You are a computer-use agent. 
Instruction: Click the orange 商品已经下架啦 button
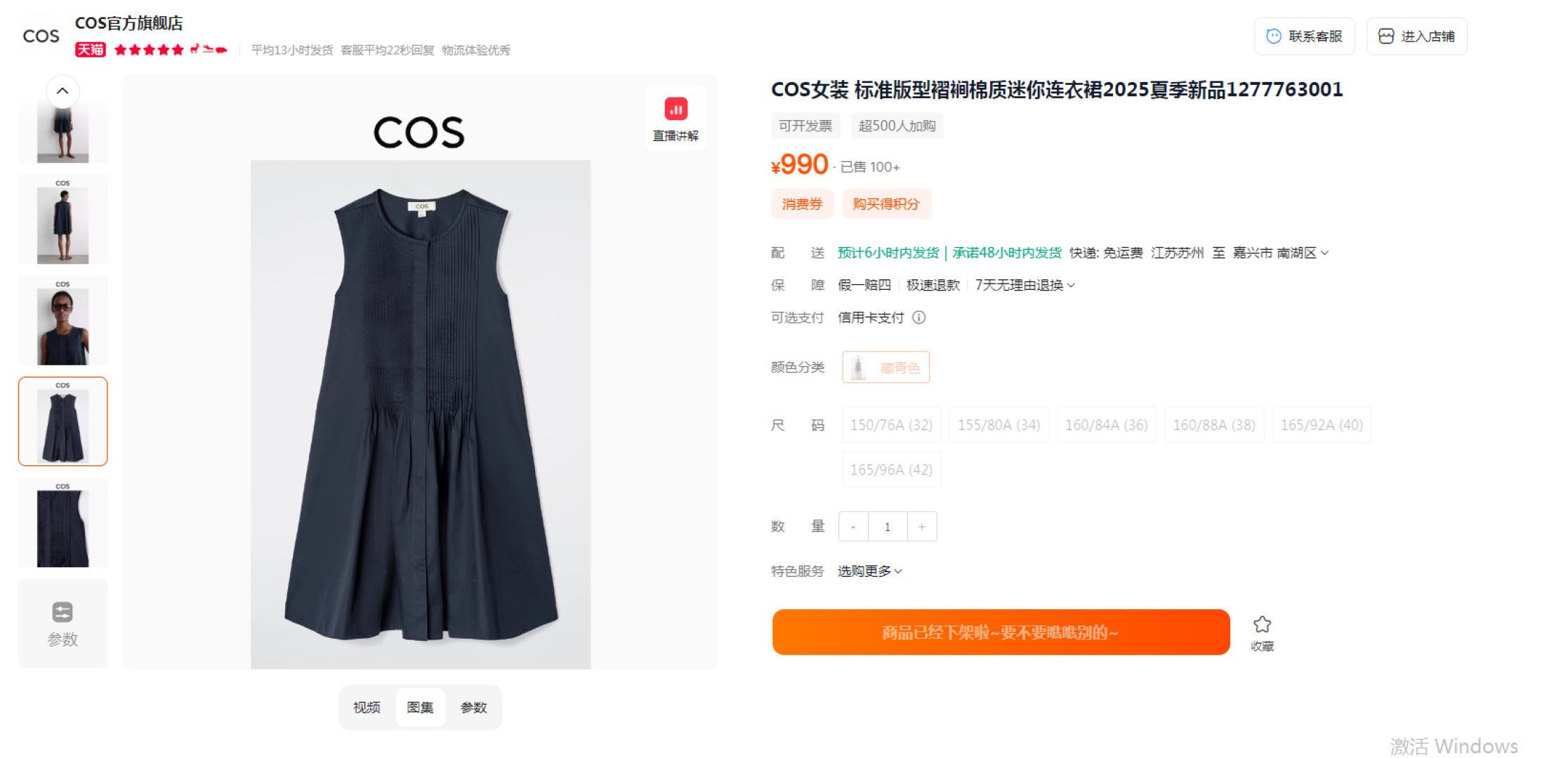(1001, 632)
